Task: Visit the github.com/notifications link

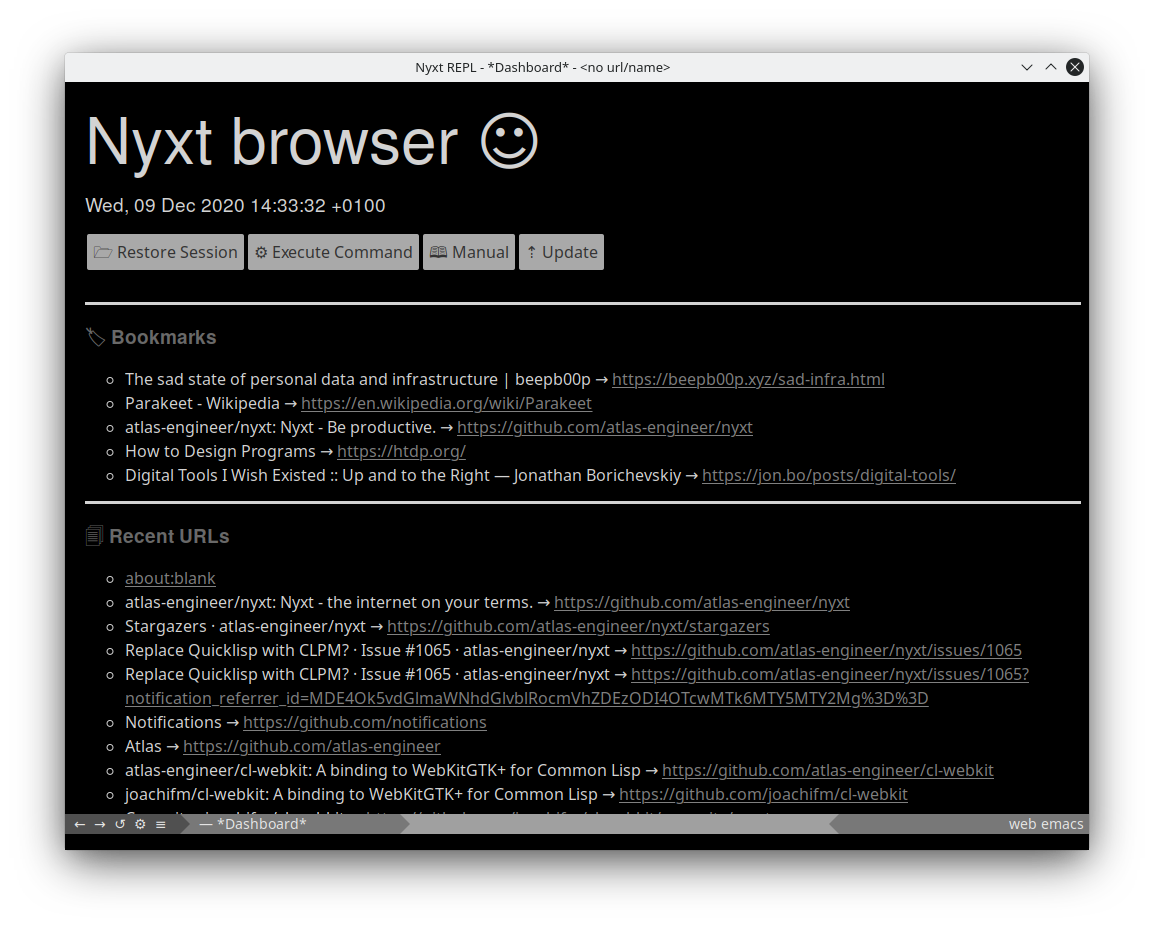Action: pyautogui.click(x=364, y=722)
